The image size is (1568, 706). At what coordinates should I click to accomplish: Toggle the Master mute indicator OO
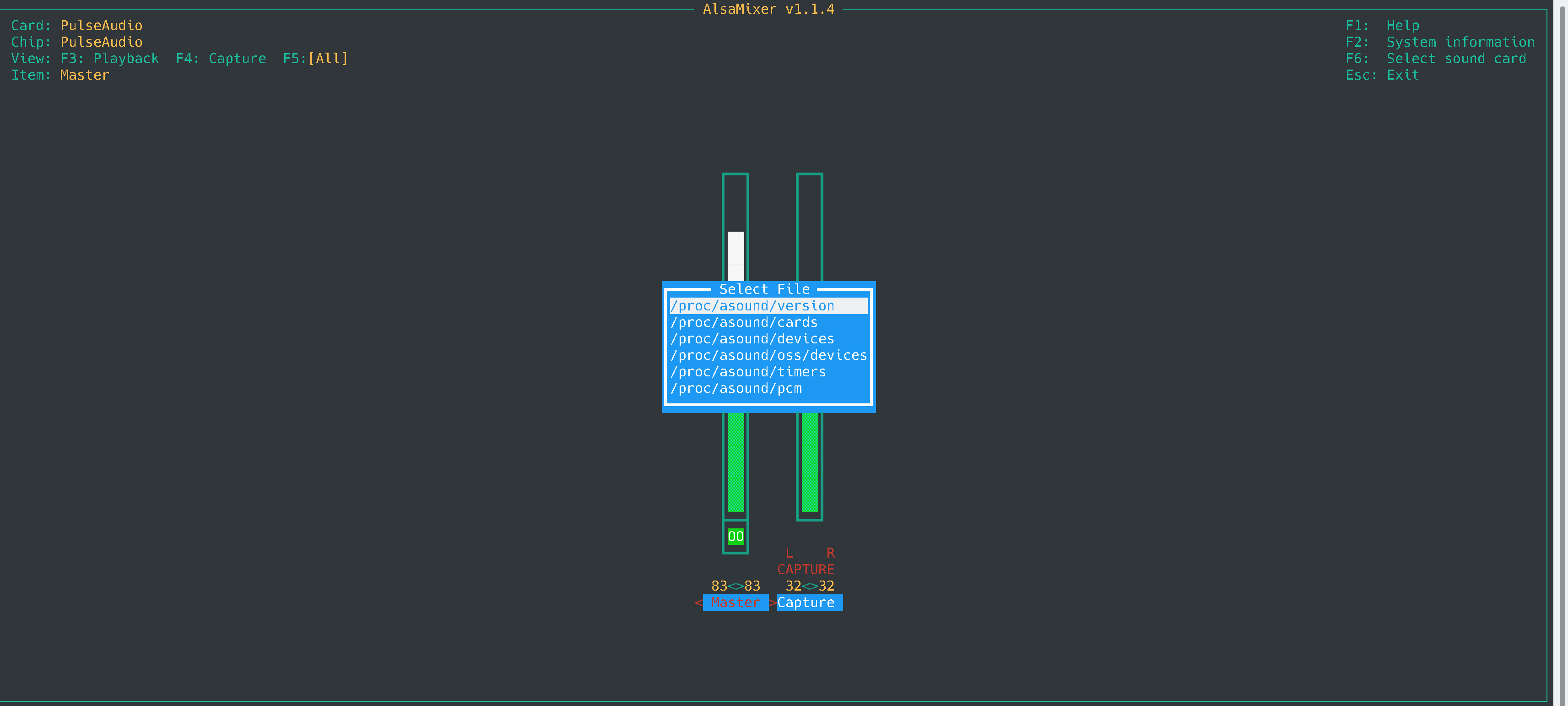(x=735, y=537)
